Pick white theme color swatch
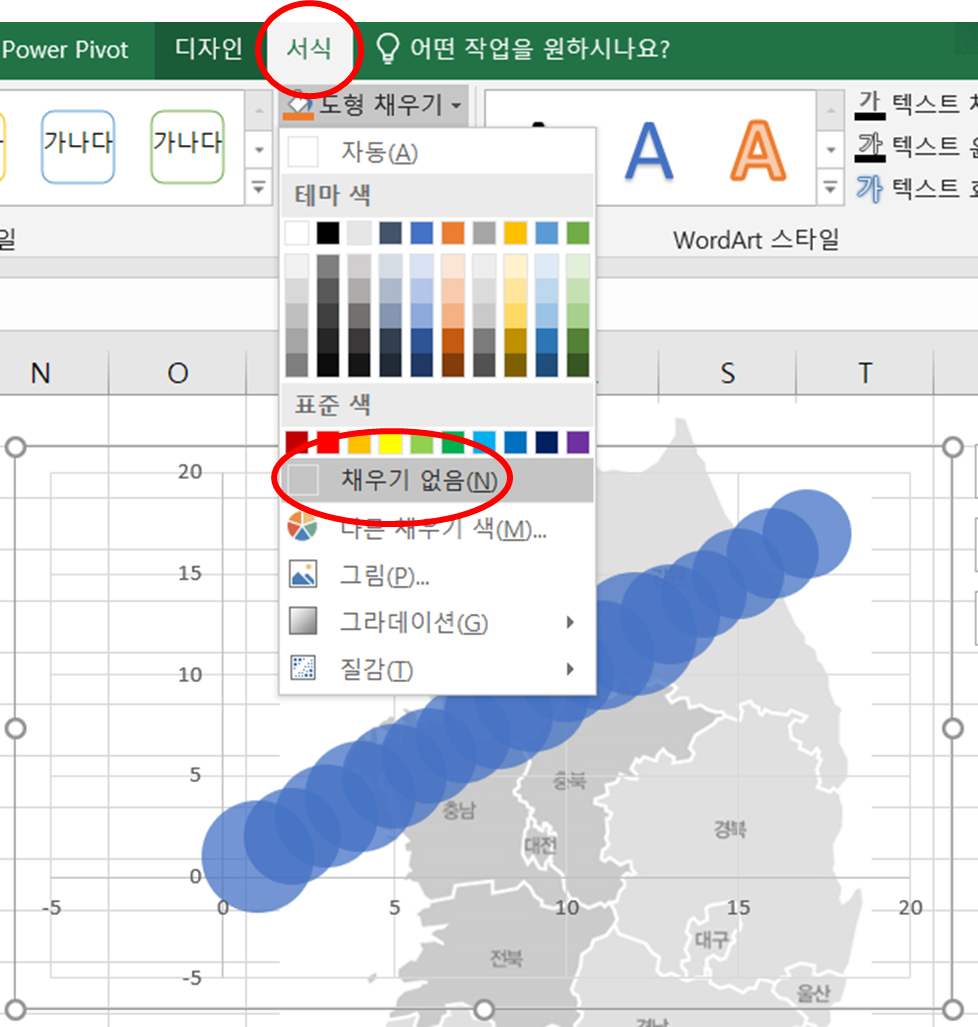This screenshot has width=978, height=1027. click(297, 233)
